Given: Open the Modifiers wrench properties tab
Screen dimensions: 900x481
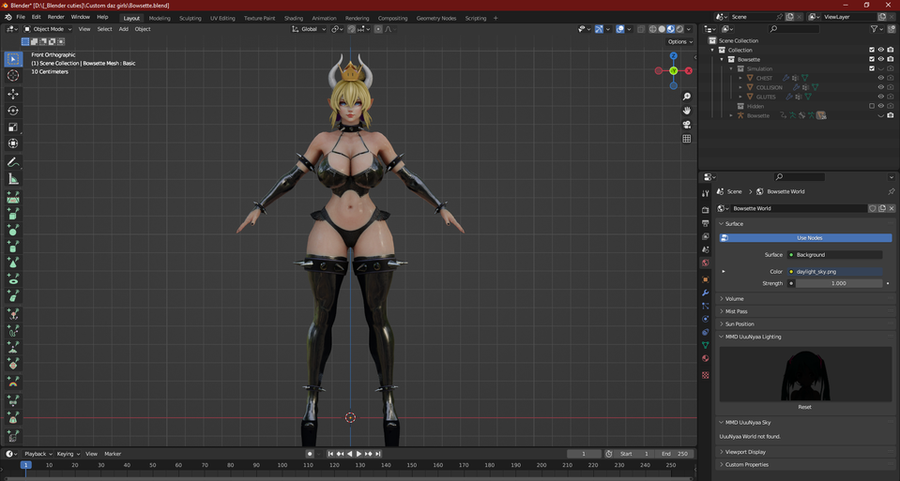Looking at the screenshot, I should [705, 293].
